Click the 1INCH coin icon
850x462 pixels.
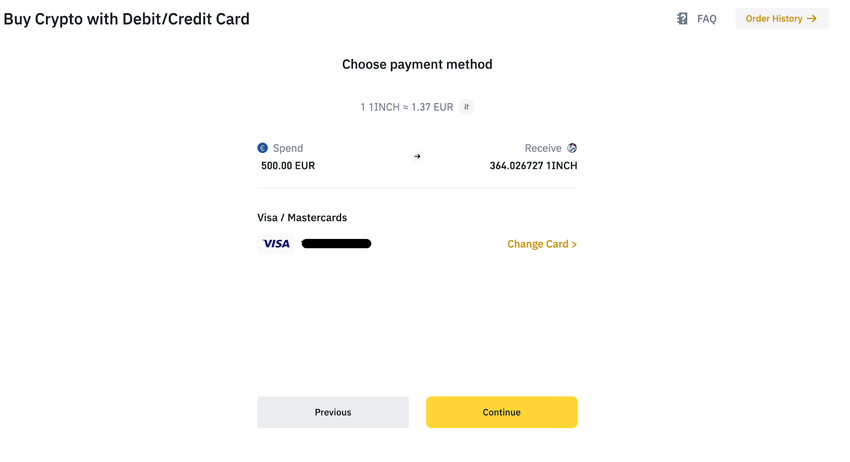click(572, 148)
